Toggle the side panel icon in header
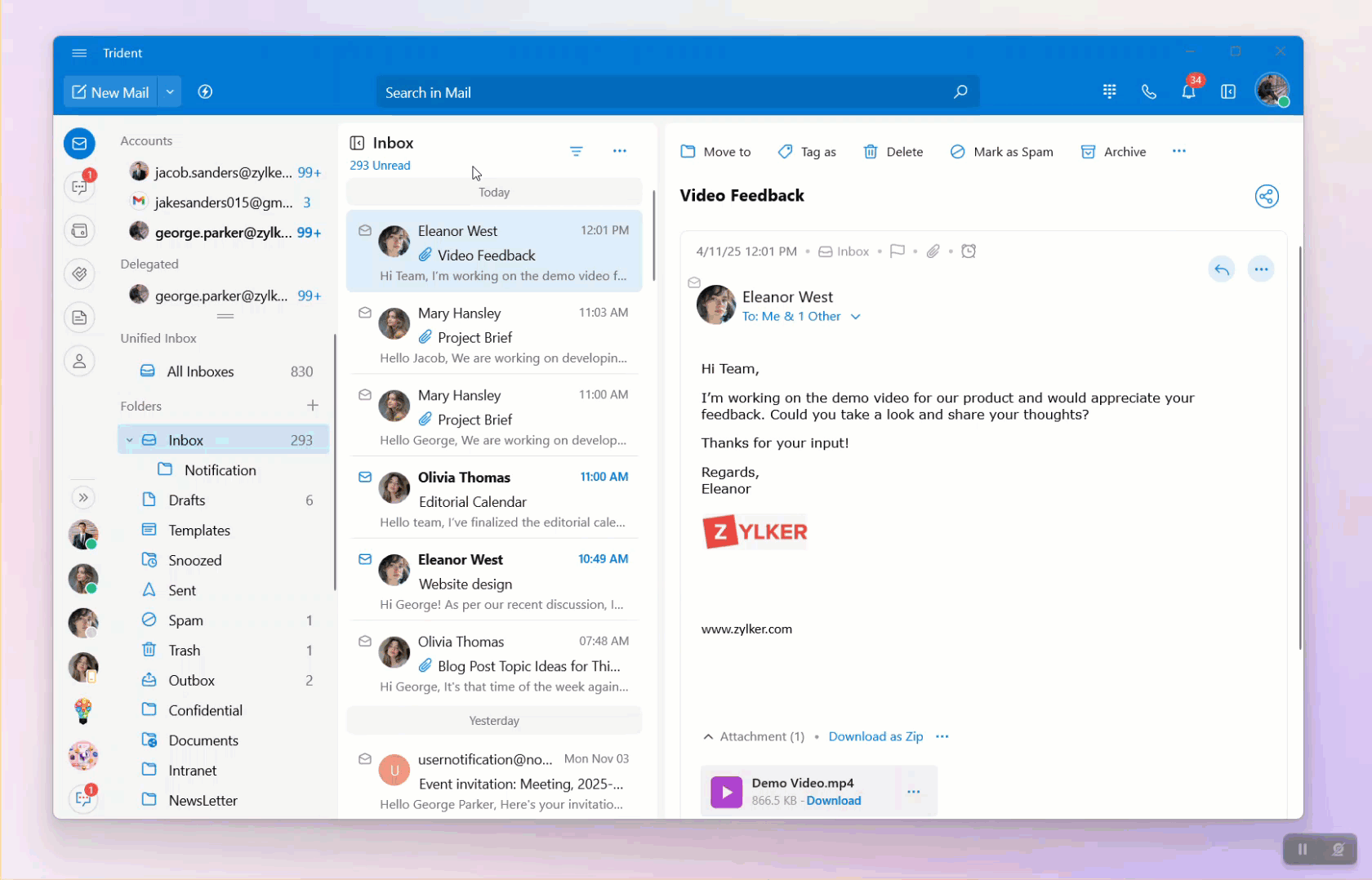This screenshot has width=1372, height=880. [x=1228, y=92]
